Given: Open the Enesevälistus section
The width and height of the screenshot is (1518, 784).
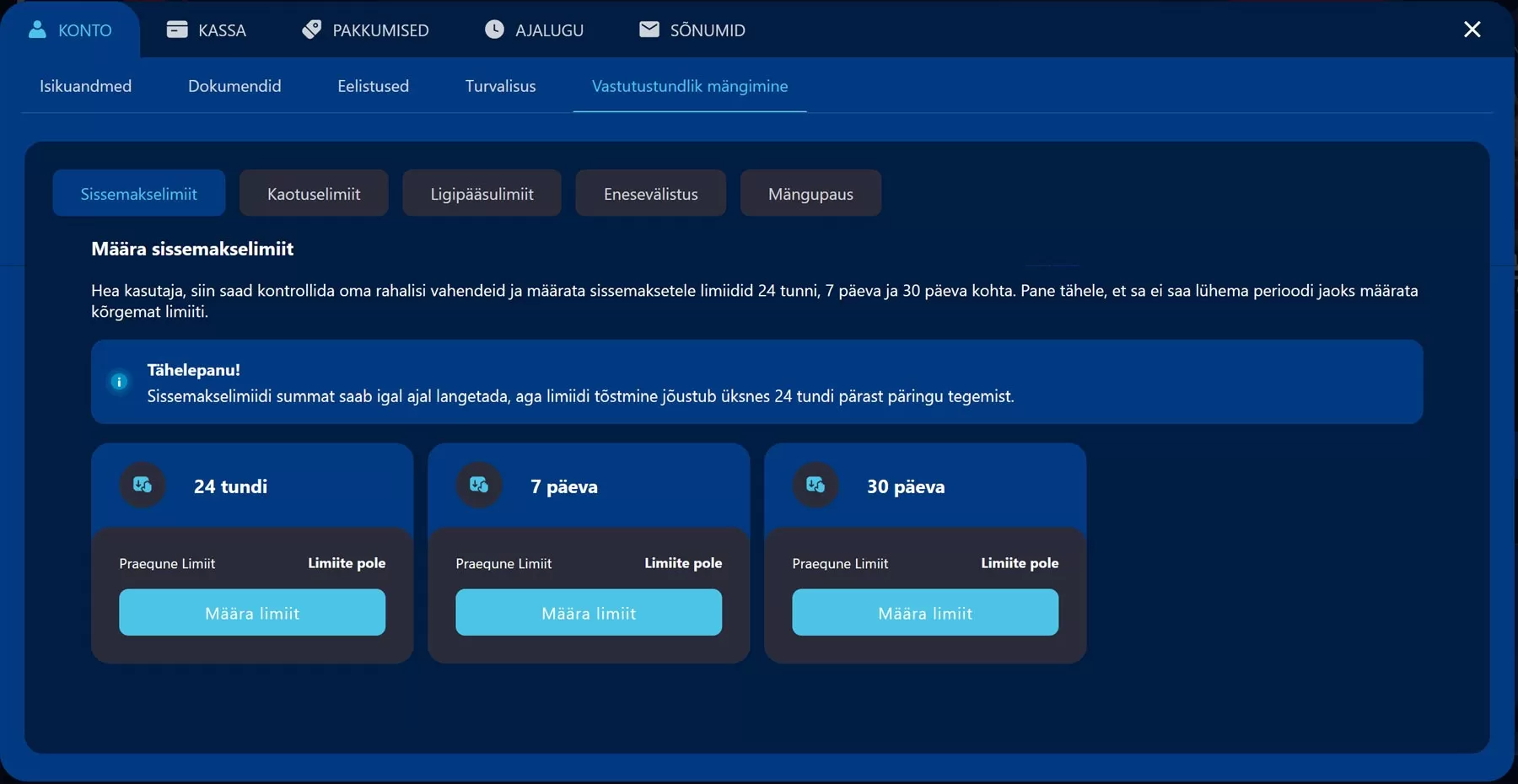Looking at the screenshot, I should pyautogui.click(x=650, y=193).
